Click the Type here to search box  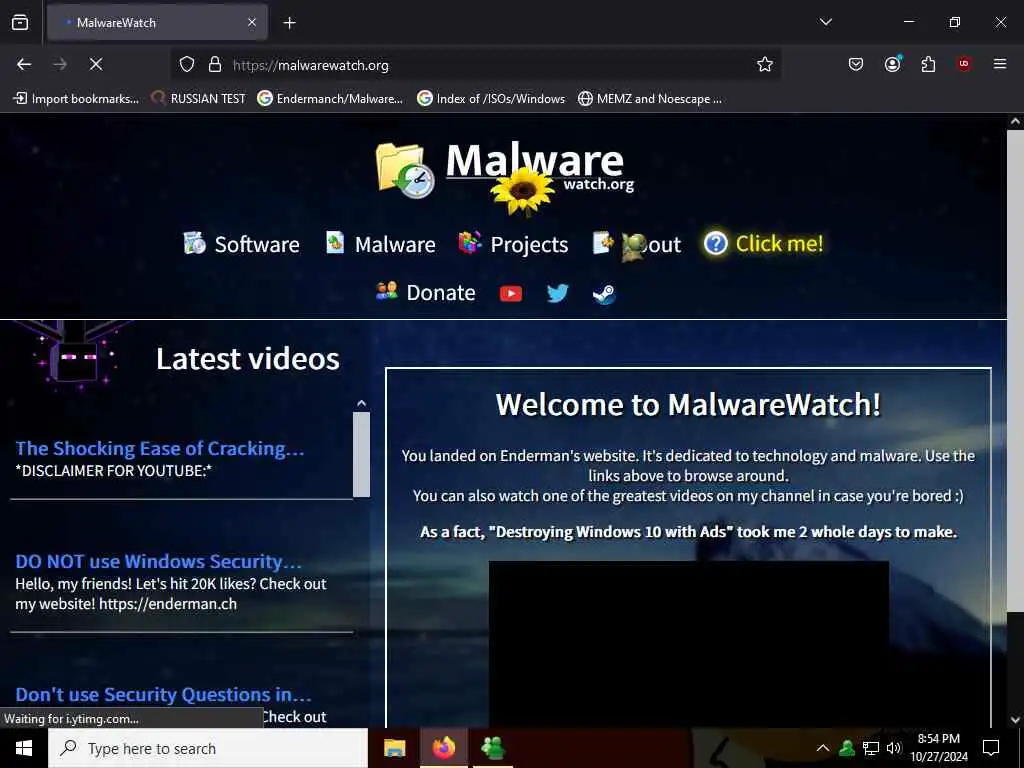[208, 748]
